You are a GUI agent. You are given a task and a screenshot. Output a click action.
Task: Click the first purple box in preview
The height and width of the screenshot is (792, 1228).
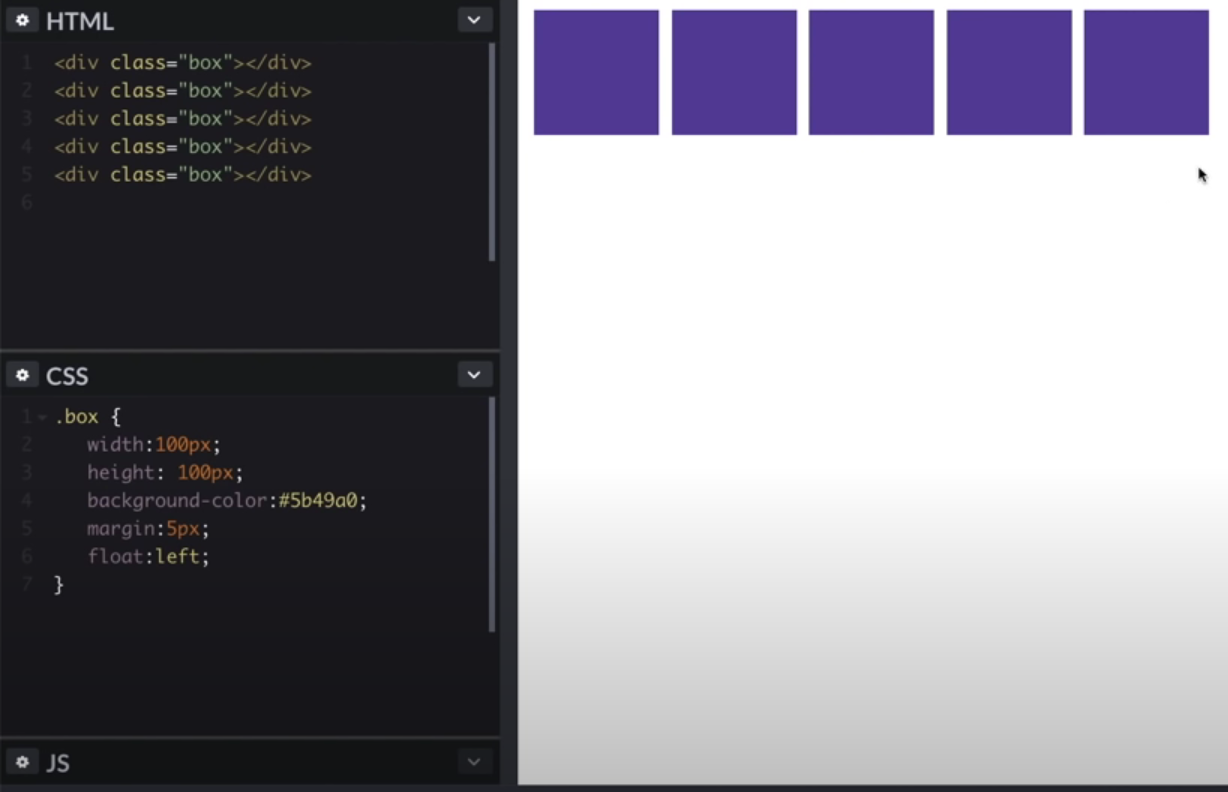point(596,72)
